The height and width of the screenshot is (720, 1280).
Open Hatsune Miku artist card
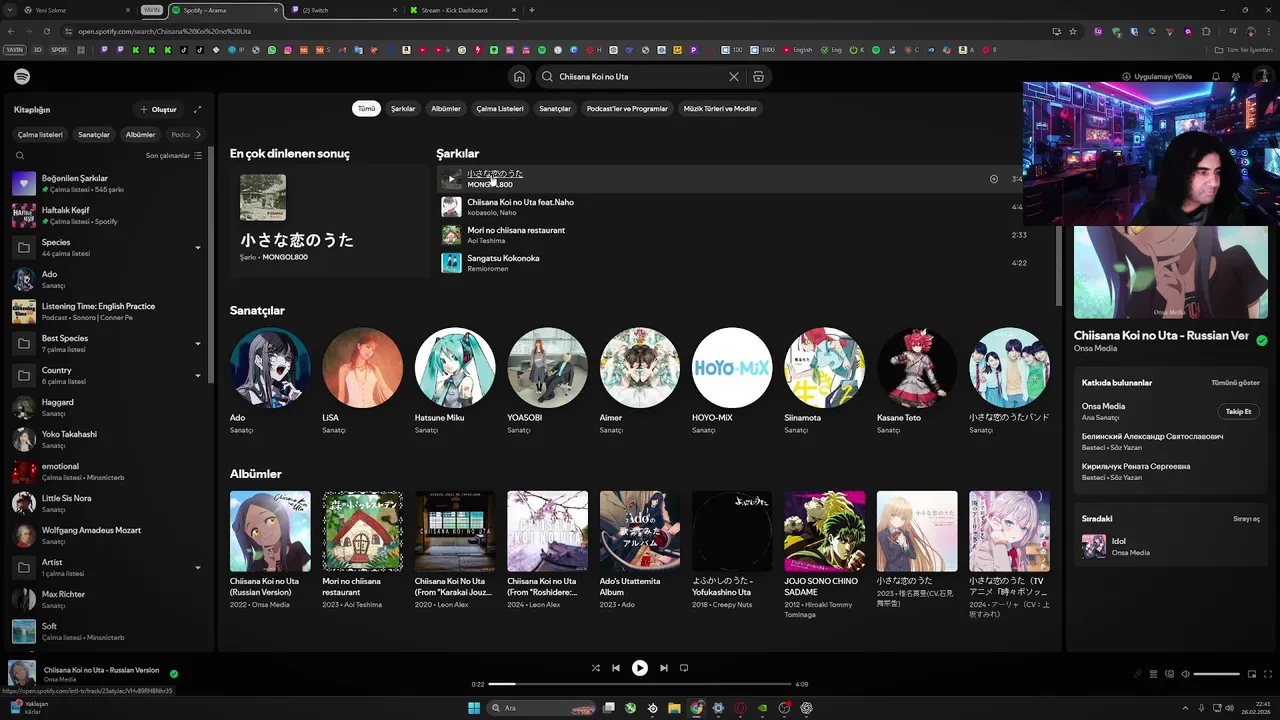coord(455,382)
